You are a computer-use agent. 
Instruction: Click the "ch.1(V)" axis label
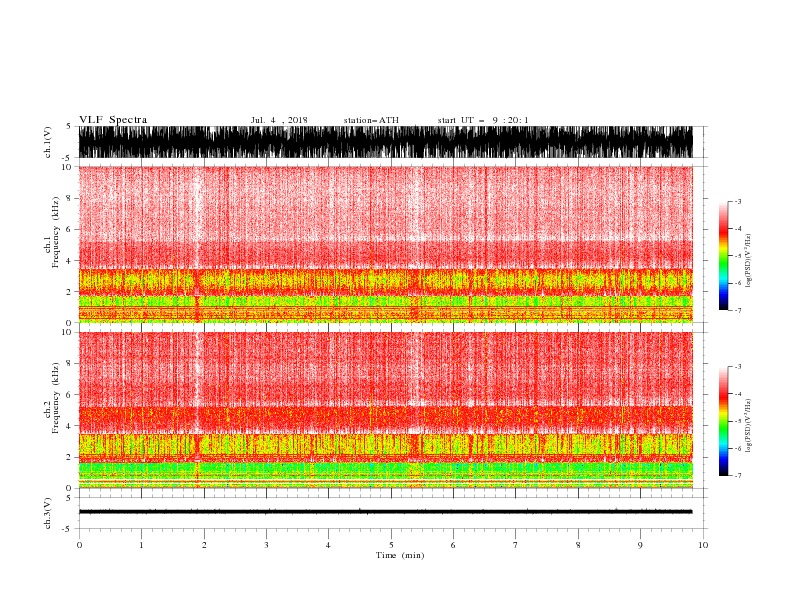(x=48, y=142)
